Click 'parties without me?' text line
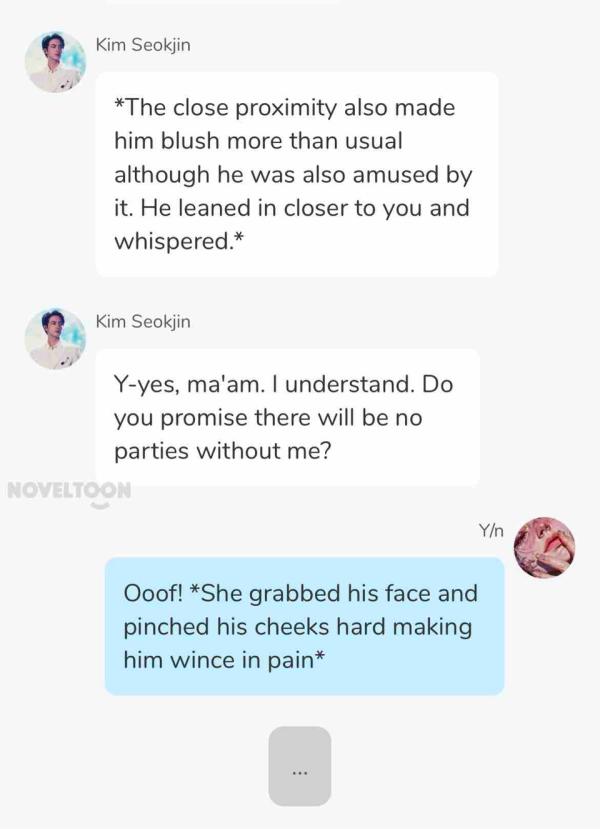This screenshot has height=829, width=600. pos(223,451)
